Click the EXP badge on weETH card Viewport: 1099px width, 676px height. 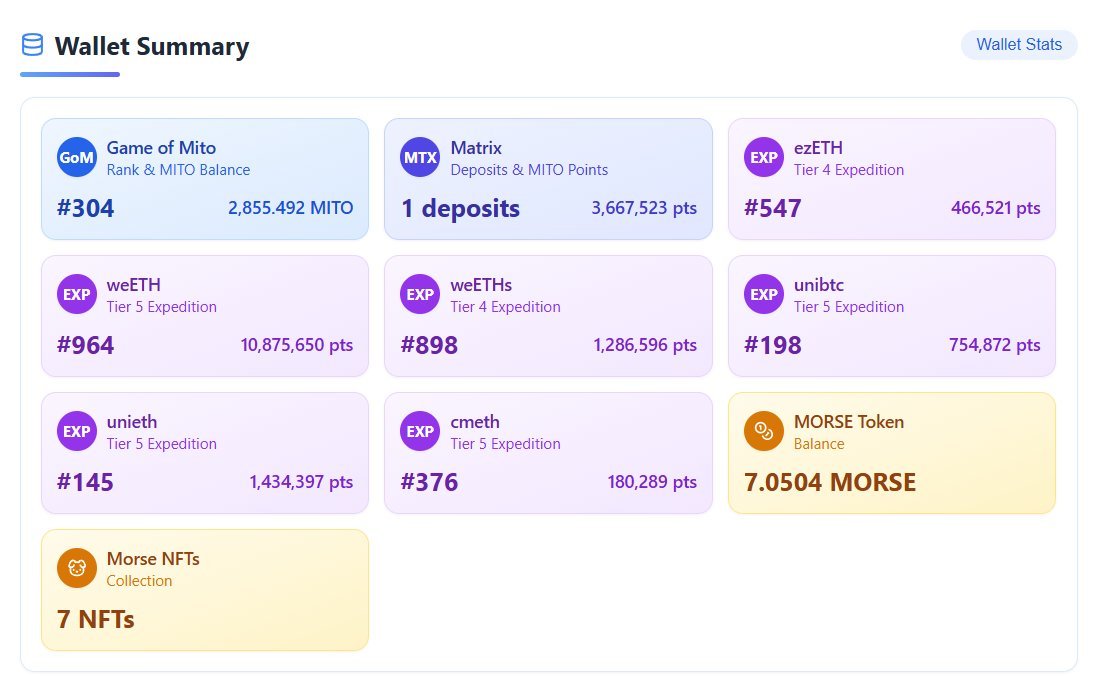[76, 294]
